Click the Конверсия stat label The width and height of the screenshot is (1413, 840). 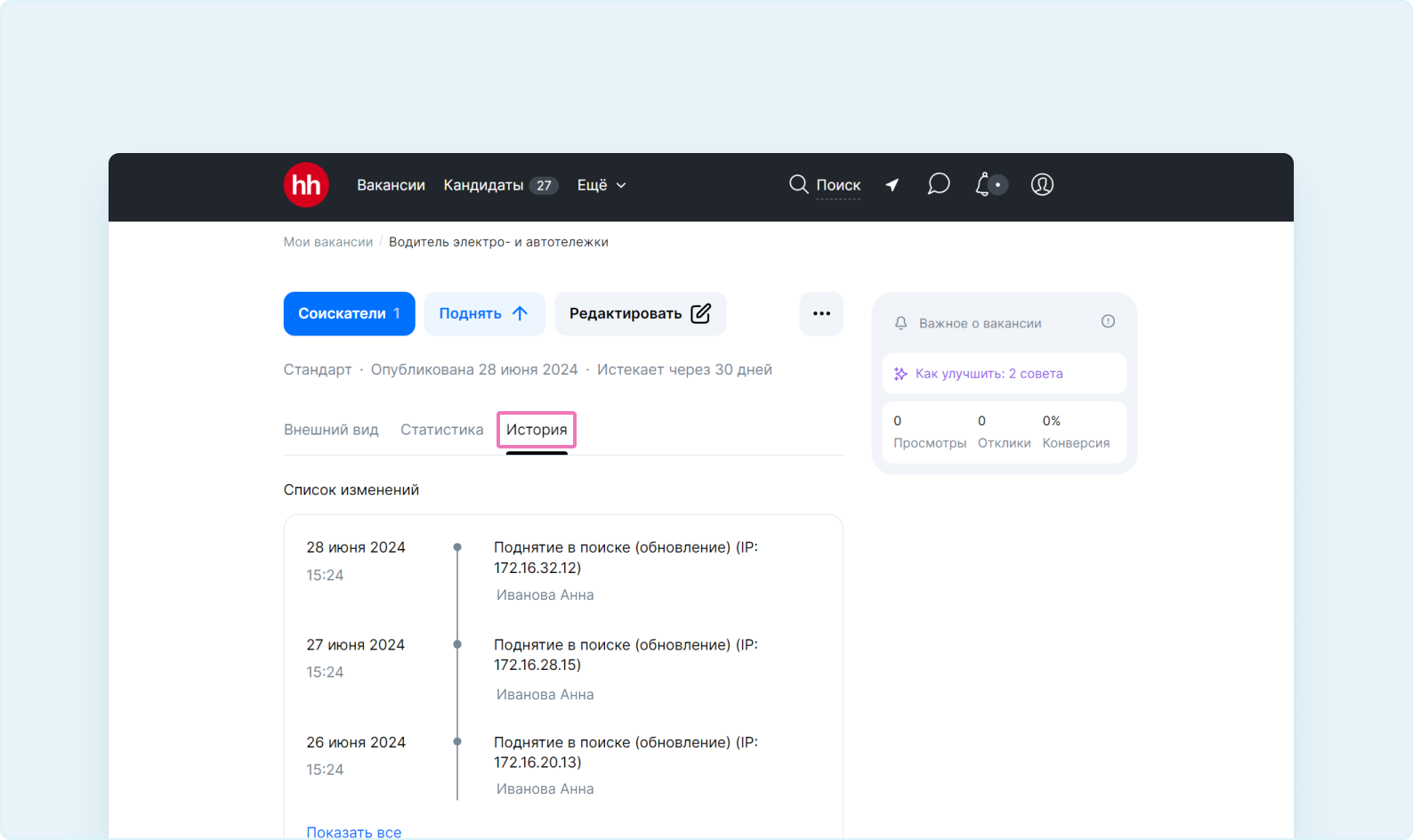coord(1076,443)
